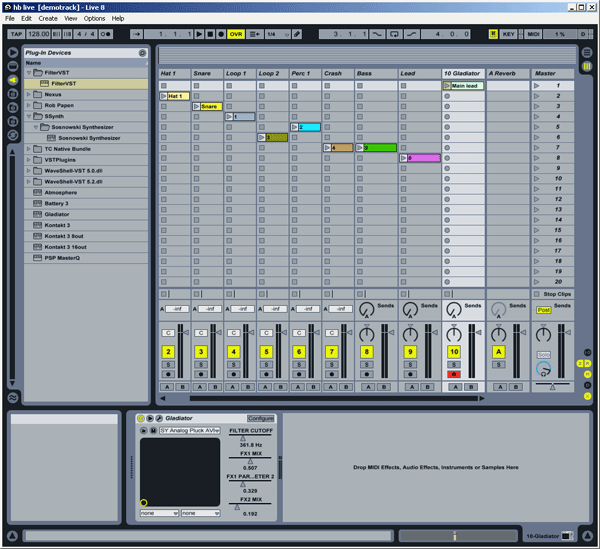Click the TAP tempo button
This screenshot has width=600, height=549.
[x=16, y=34]
